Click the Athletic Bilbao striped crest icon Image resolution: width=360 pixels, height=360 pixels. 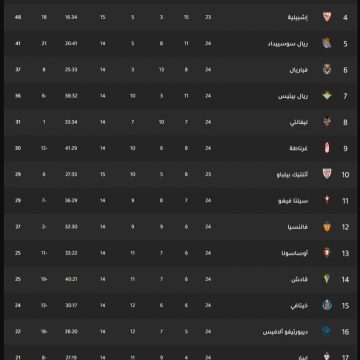pyautogui.click(x=327, y=174)
